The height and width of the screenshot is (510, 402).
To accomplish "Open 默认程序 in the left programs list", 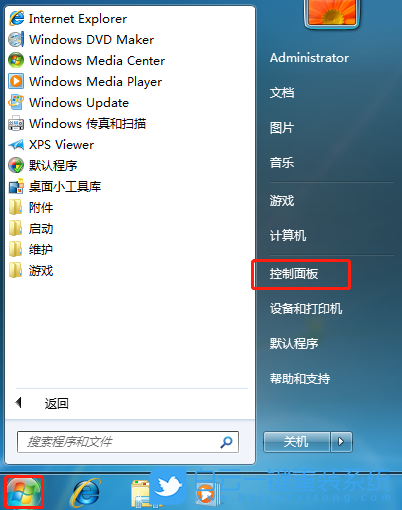I will [x=43, y=165].
